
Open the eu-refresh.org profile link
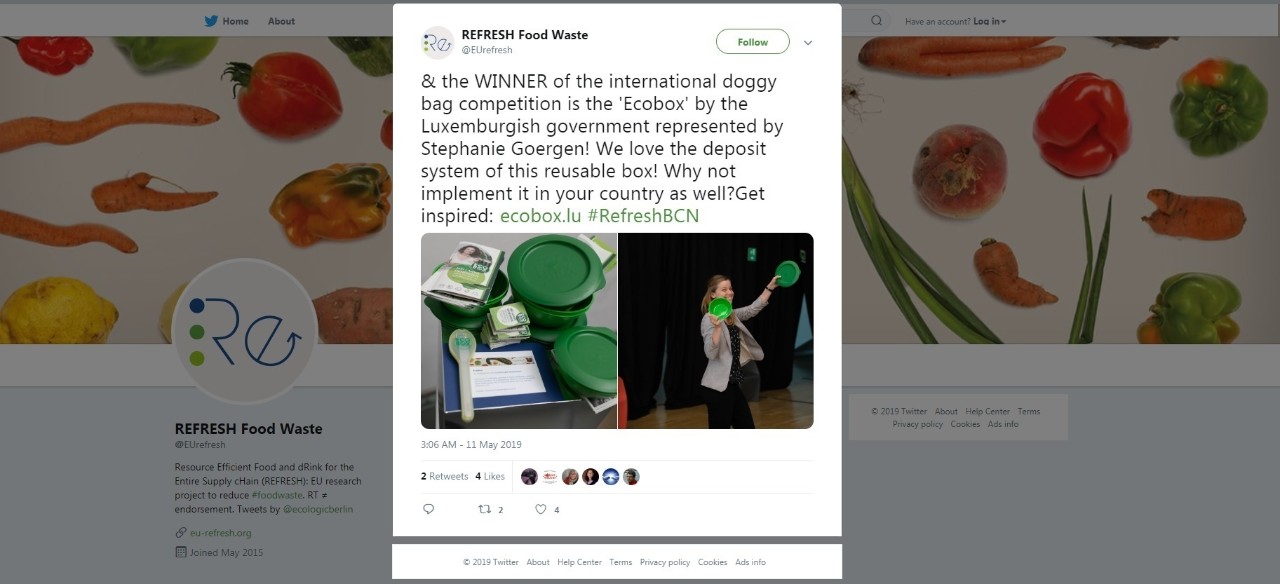(x=221, y=533)
